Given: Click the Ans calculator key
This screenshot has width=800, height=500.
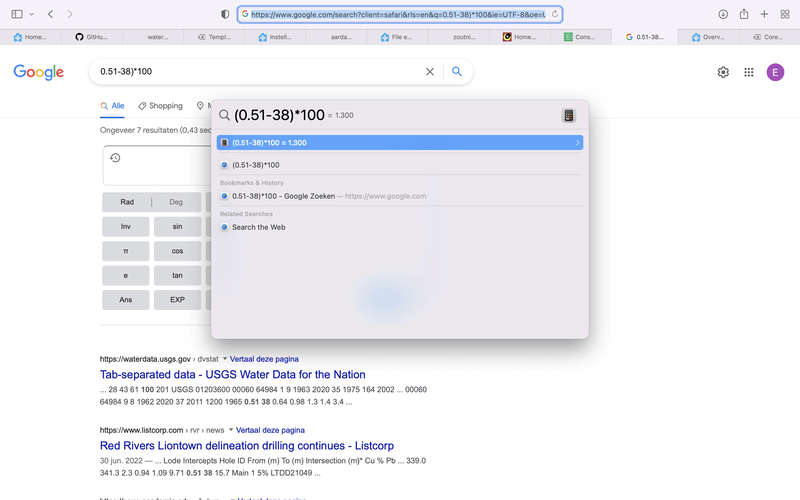Looking at the screenshot, I should [126, 300].
